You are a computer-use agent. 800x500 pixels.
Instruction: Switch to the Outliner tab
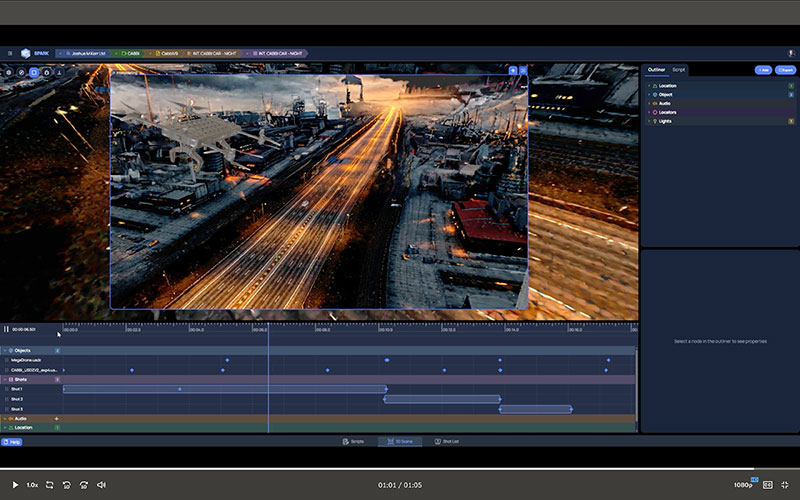(x=656, y=69)
